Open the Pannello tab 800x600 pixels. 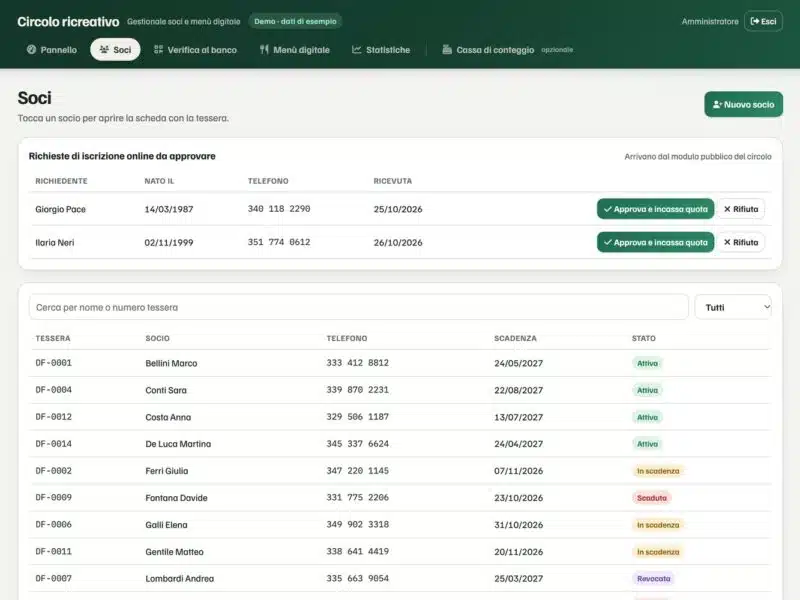point(52,49)
